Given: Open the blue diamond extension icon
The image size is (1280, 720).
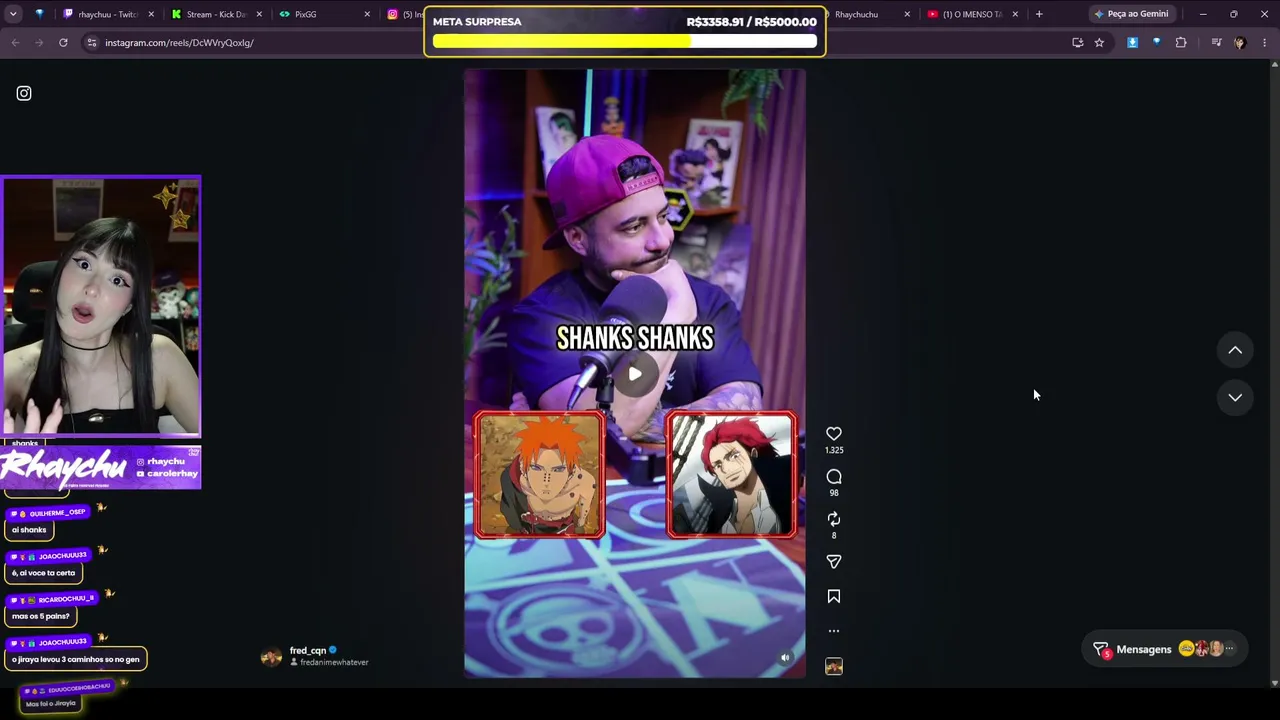Looking at the screenshot, I should pos(1156,43).
